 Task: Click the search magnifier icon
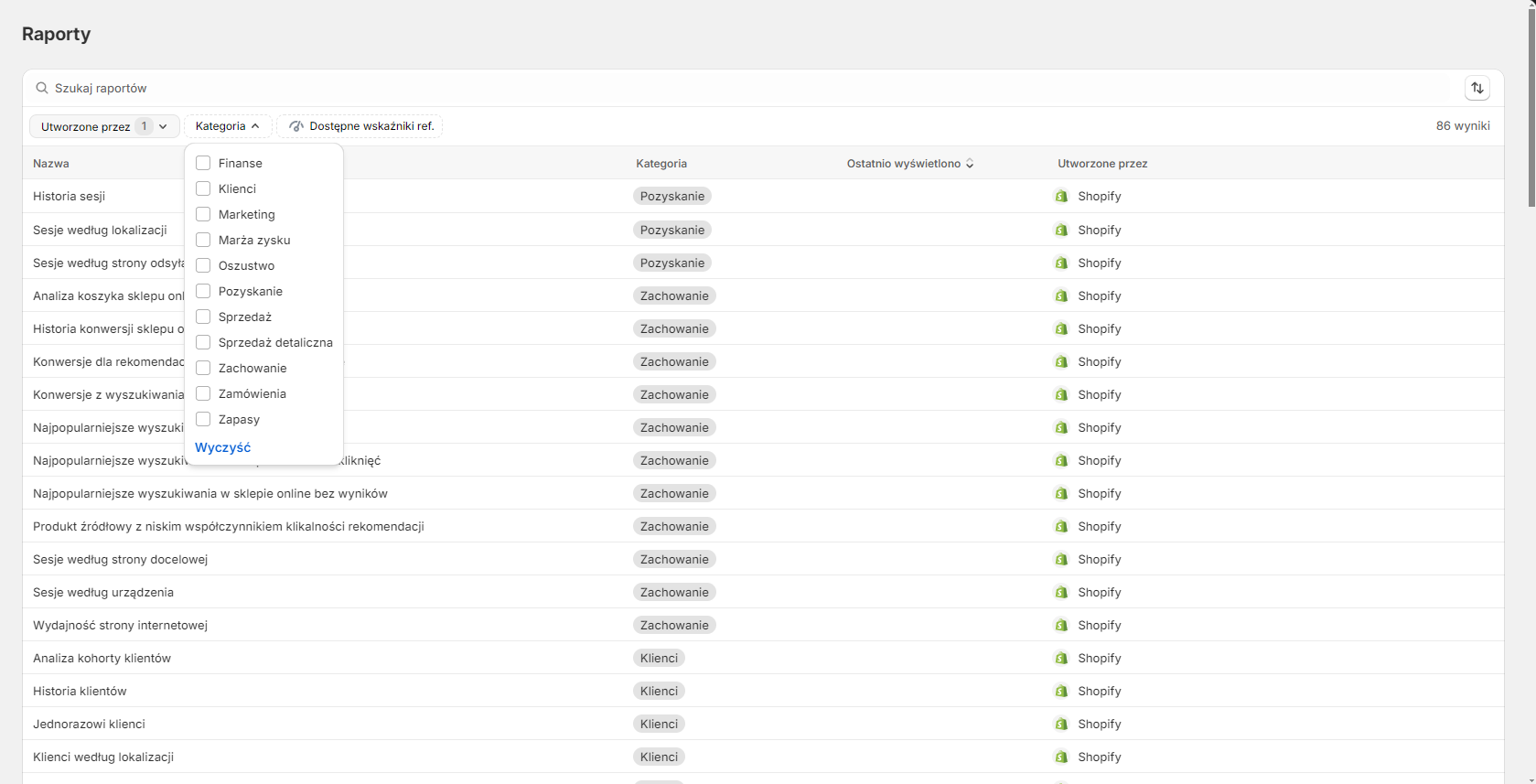point(42,88)
